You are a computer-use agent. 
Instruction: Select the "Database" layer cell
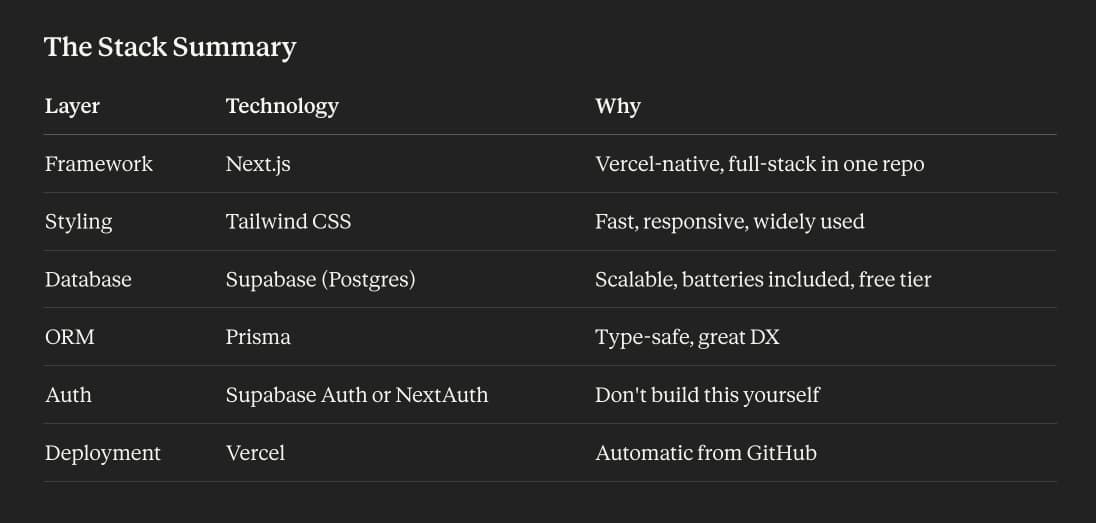click(88, 280)
